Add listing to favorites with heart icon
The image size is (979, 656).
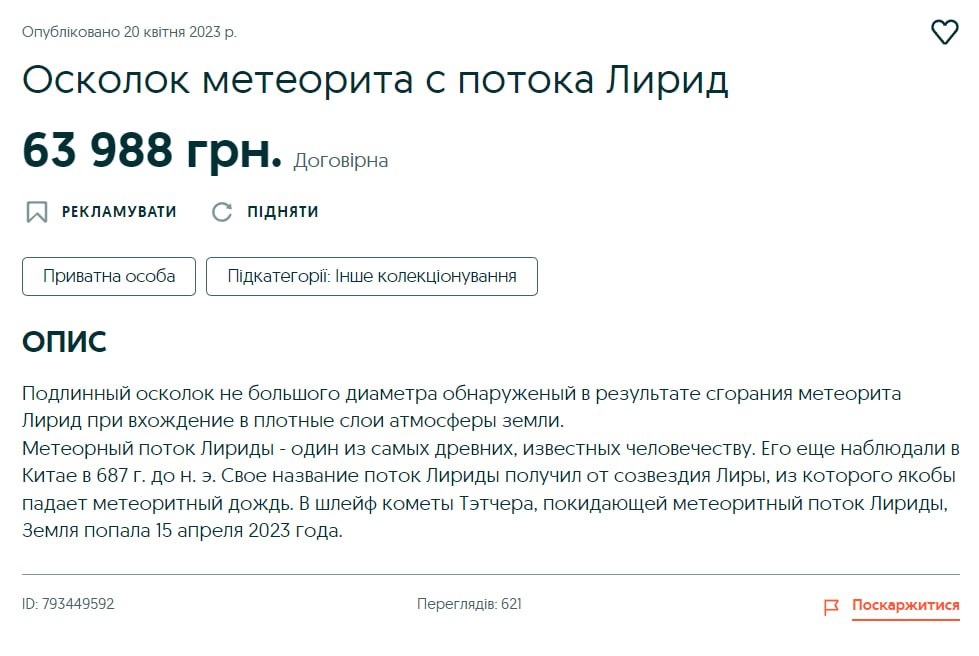pyautogui.click(x=944, y=33)
